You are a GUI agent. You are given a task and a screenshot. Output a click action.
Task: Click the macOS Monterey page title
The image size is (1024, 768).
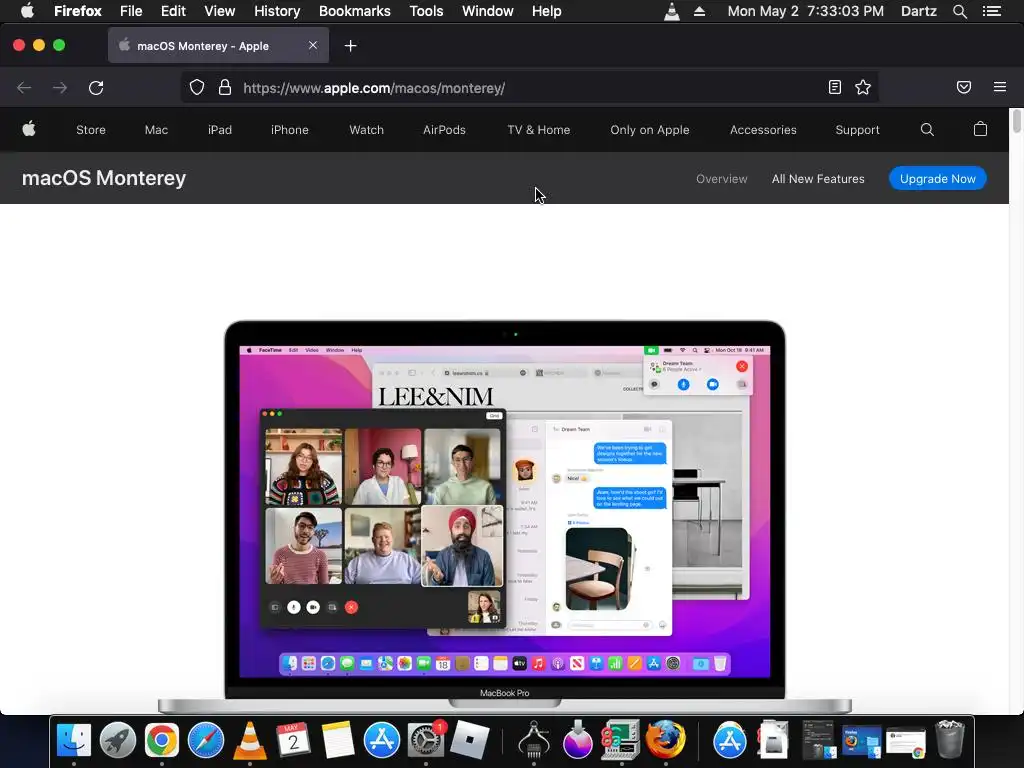104,178
